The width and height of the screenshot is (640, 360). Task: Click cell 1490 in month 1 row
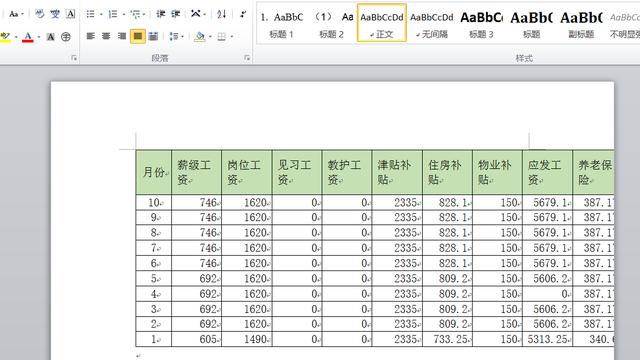pyautogui.click(x=247, y=340)
